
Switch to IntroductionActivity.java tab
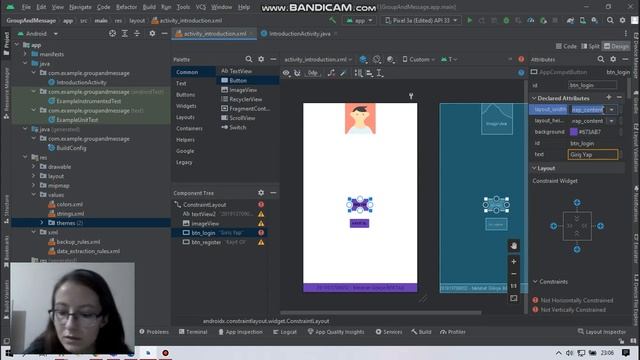click(x=300, y=34)
